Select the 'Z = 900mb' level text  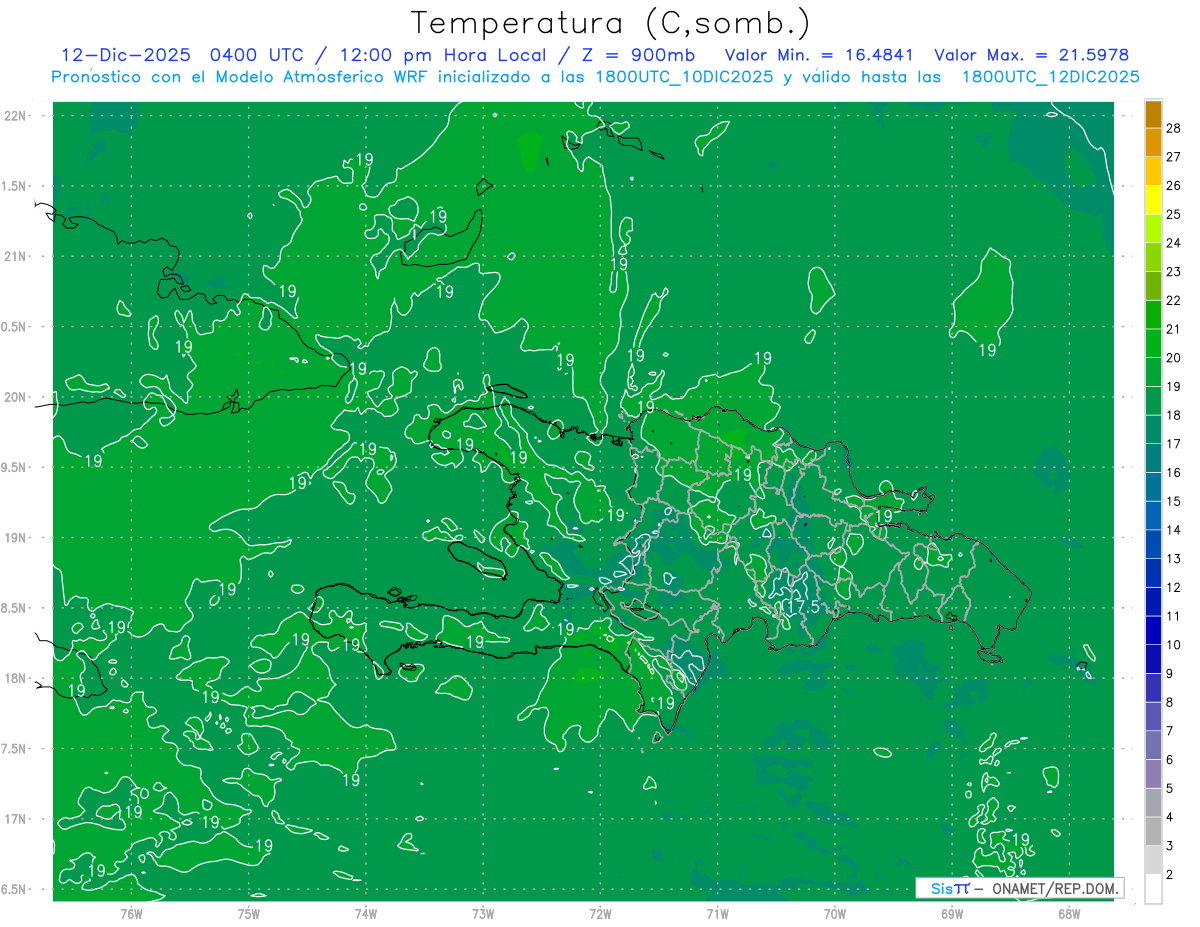tap(639, 55)
